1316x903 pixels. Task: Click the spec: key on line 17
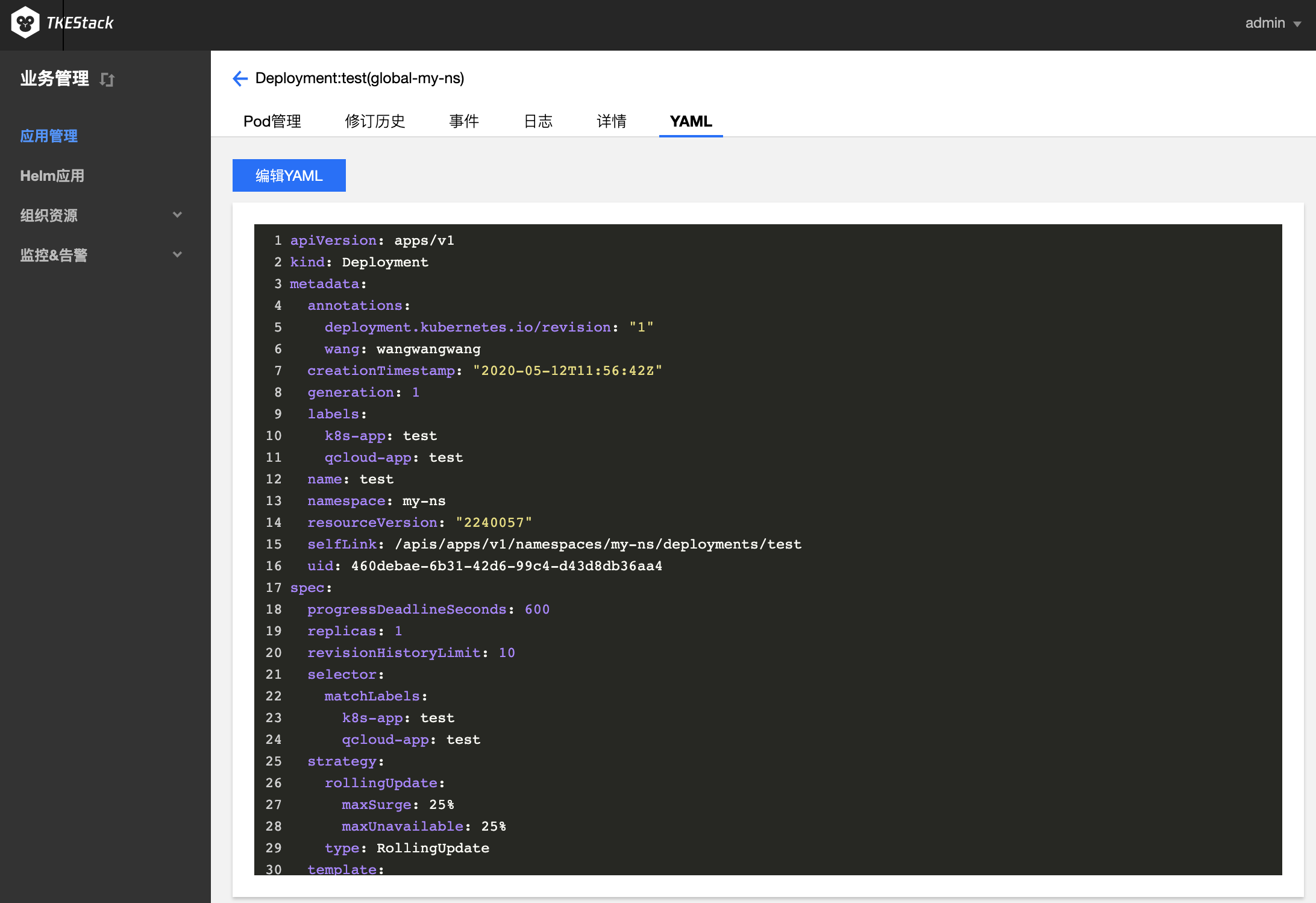tap(311, 588)
